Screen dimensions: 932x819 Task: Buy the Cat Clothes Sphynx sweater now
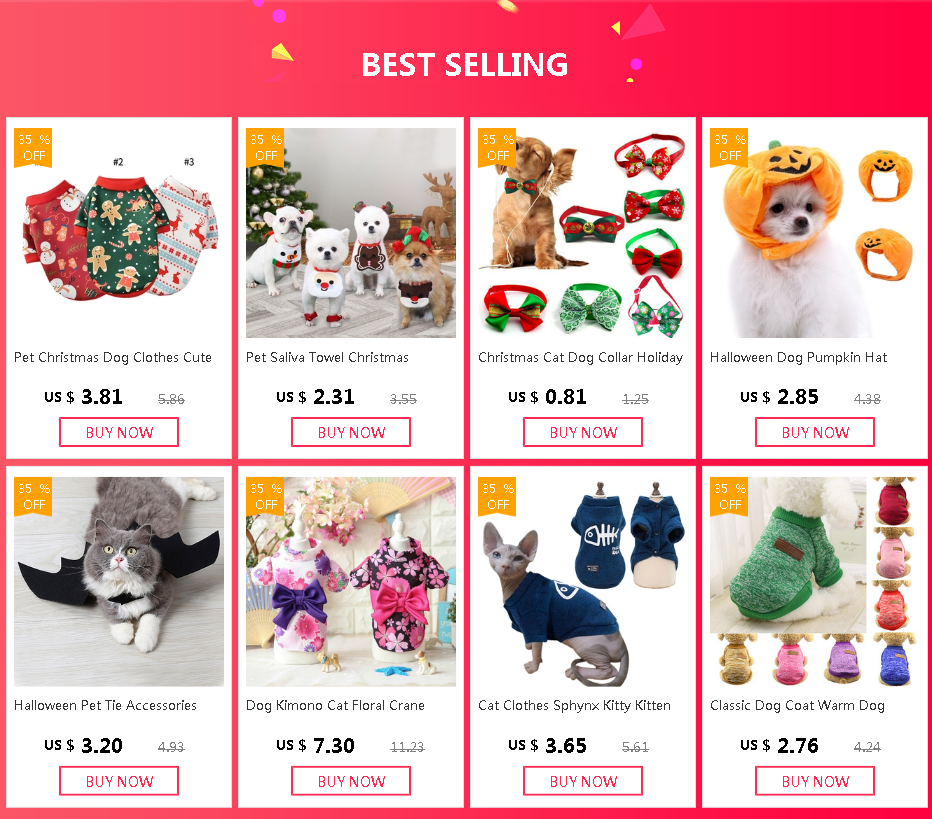[x=582, y=781]
